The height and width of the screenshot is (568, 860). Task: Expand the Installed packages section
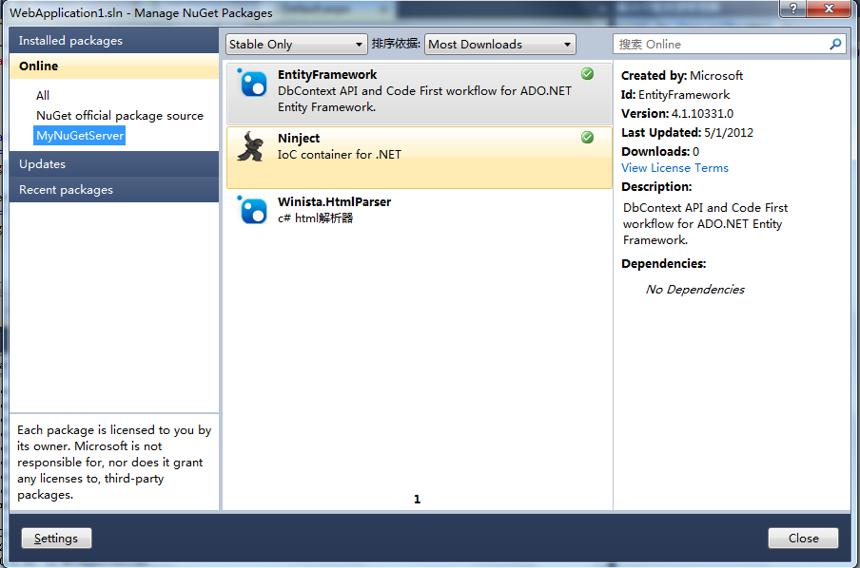coord(114,41)
